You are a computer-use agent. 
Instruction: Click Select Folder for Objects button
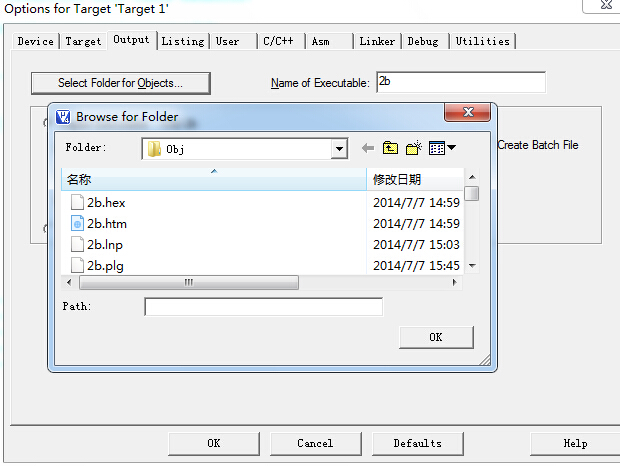point(120,82)
